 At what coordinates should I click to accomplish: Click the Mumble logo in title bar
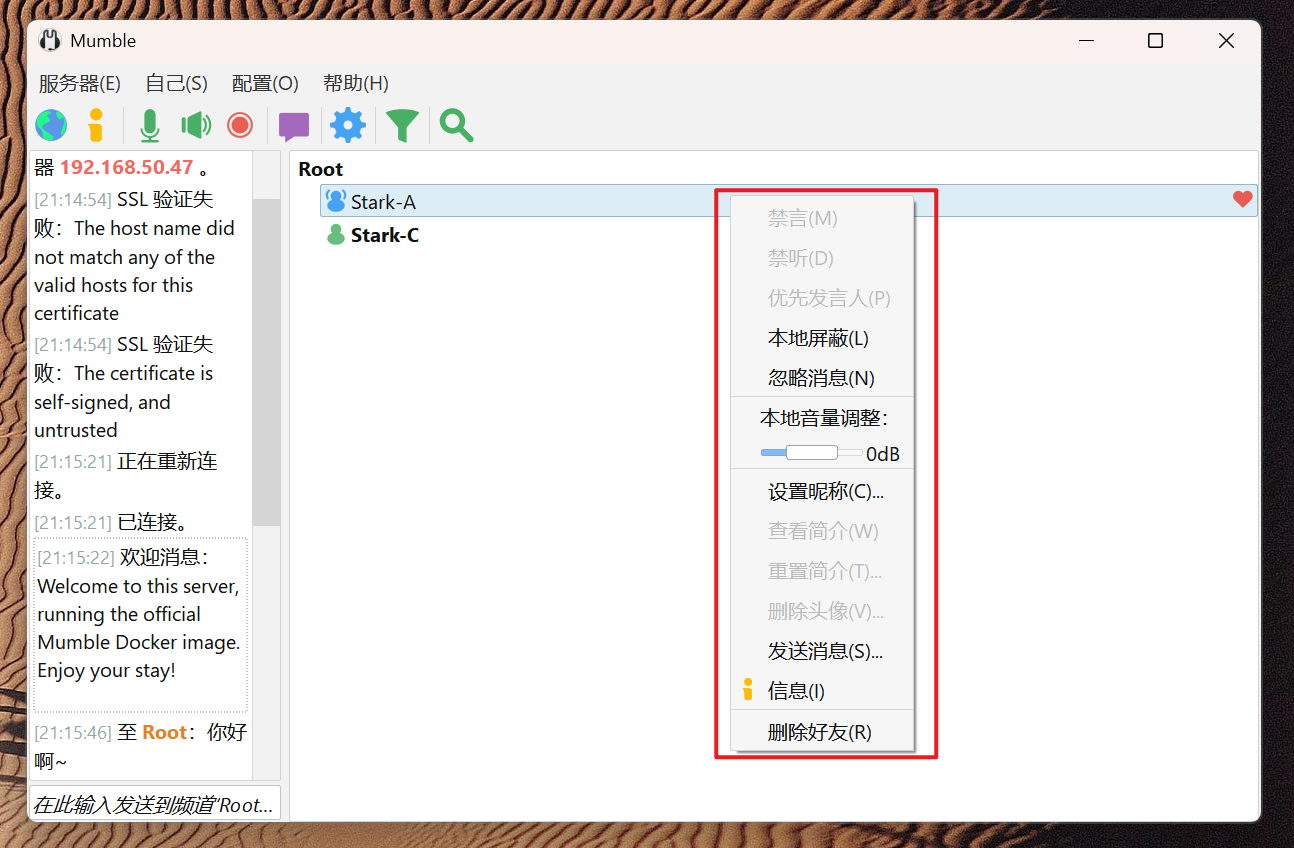point(50,41)
